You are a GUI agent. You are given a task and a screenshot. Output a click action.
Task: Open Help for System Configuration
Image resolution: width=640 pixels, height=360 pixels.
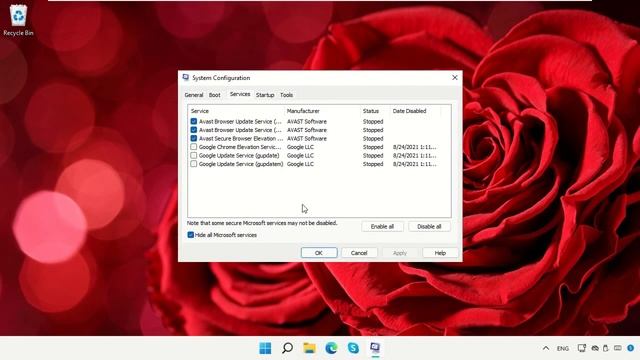click(x=440, y=253)
